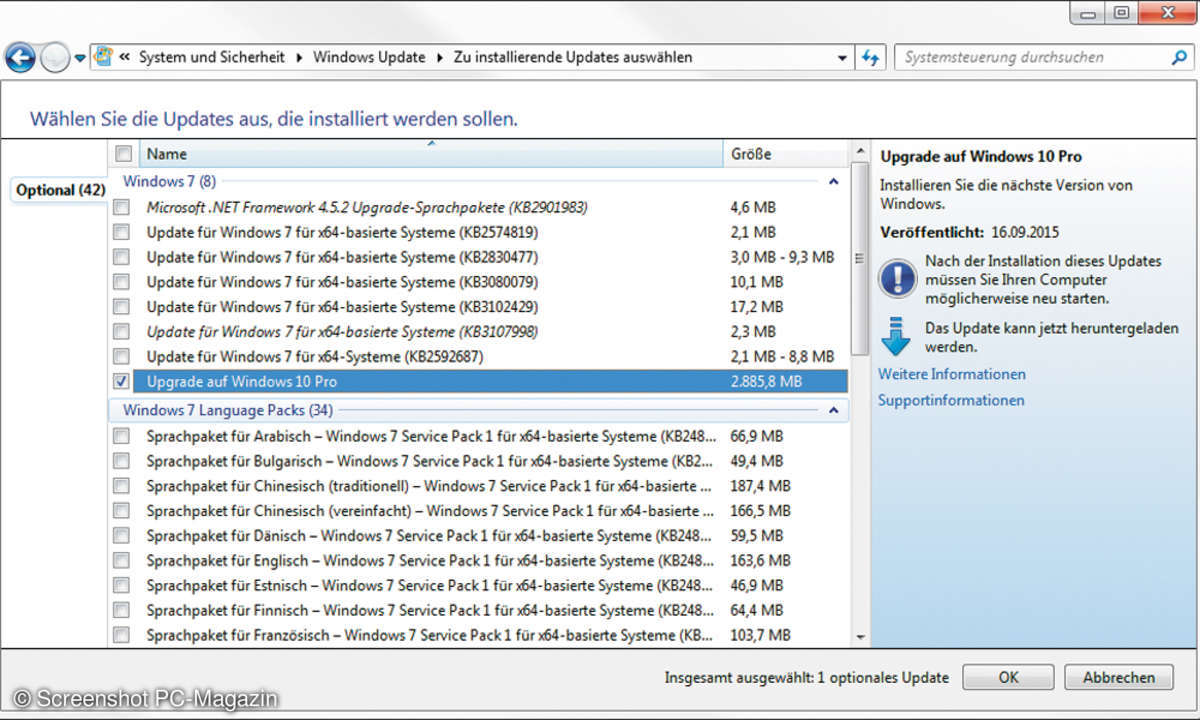The image size is (1200, 720).
Task: Check Sprachpaket für Finnisch checkbox
Action: point(121,610)
